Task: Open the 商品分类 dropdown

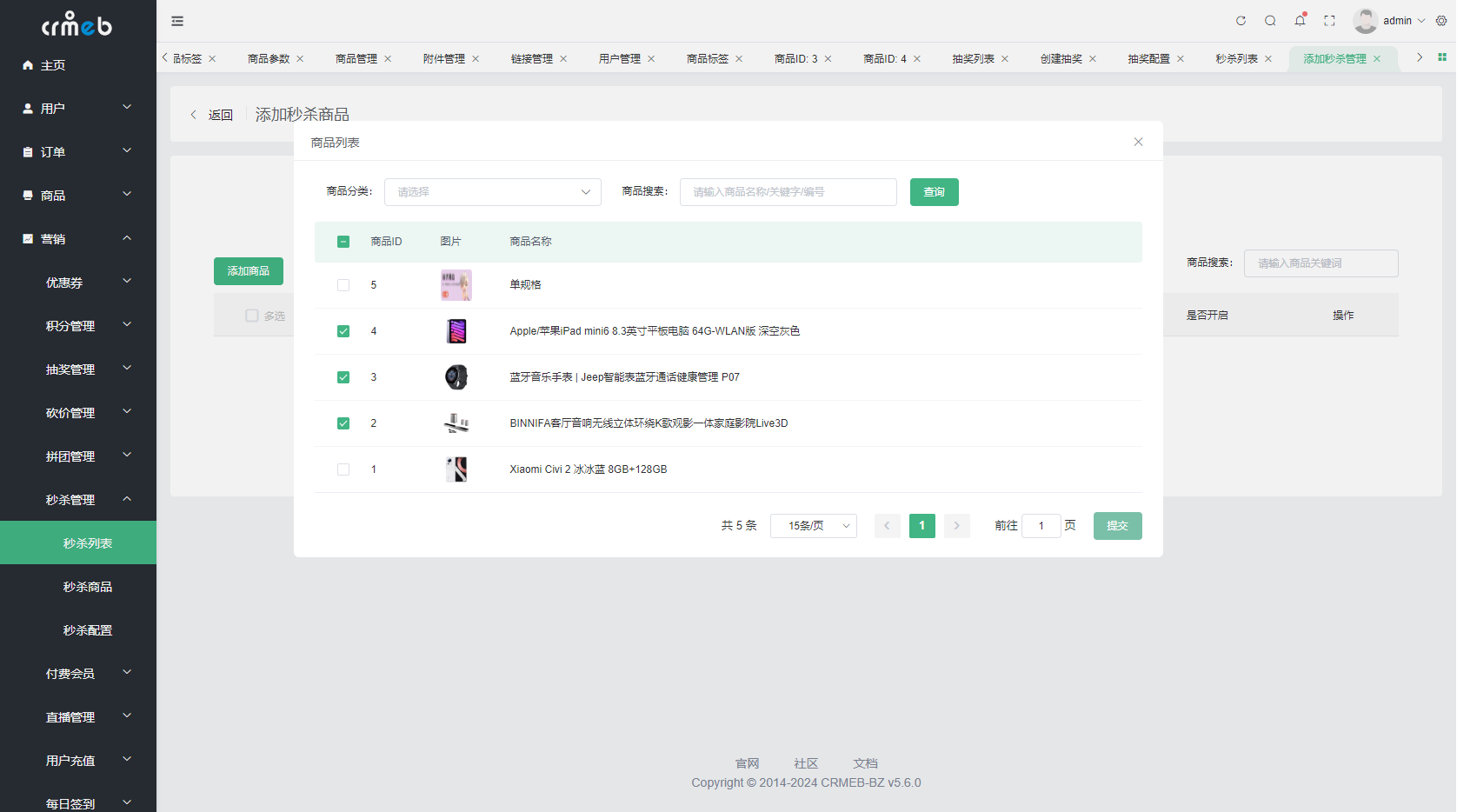Action: pyautogui.click(x=493, y=192)
